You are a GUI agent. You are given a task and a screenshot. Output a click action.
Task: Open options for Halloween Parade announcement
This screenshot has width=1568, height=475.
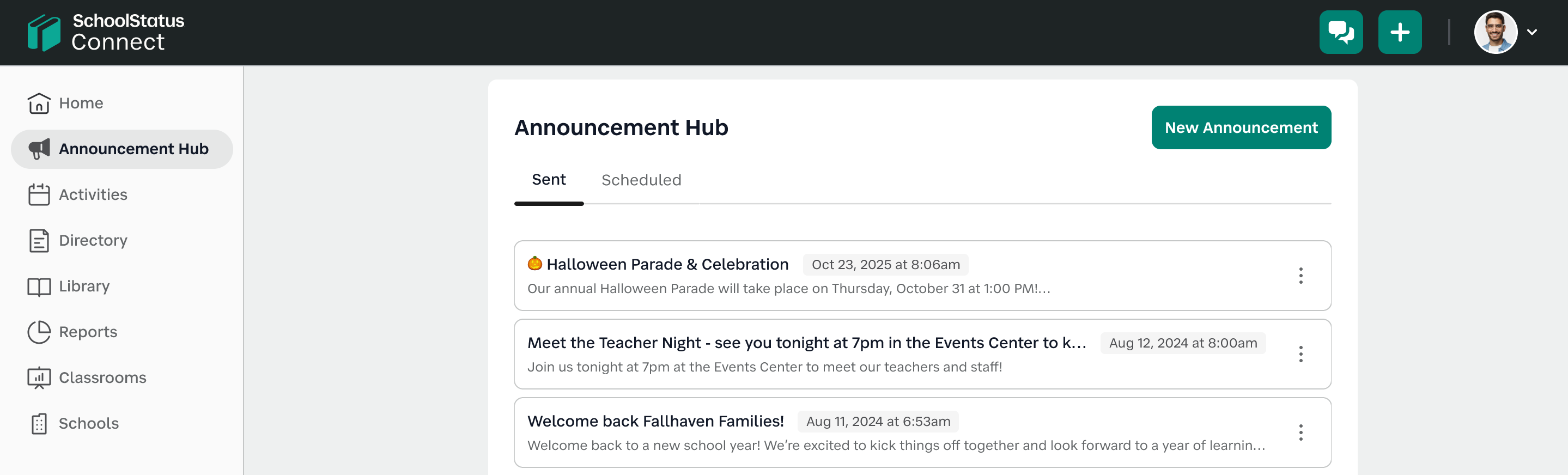pyautogui.click(x=1300, y=276)
